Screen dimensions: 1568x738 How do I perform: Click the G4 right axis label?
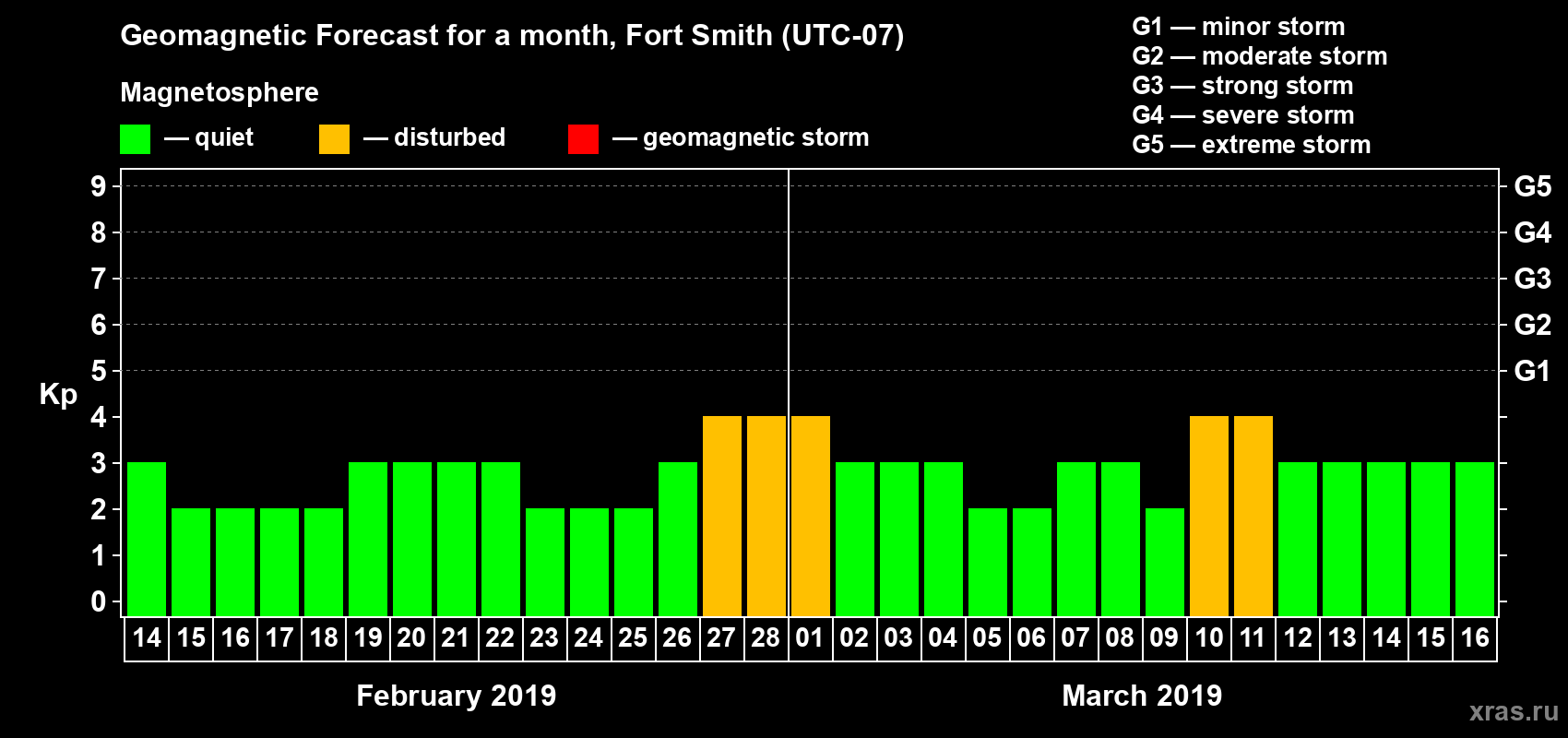[x=1533, y=232]
